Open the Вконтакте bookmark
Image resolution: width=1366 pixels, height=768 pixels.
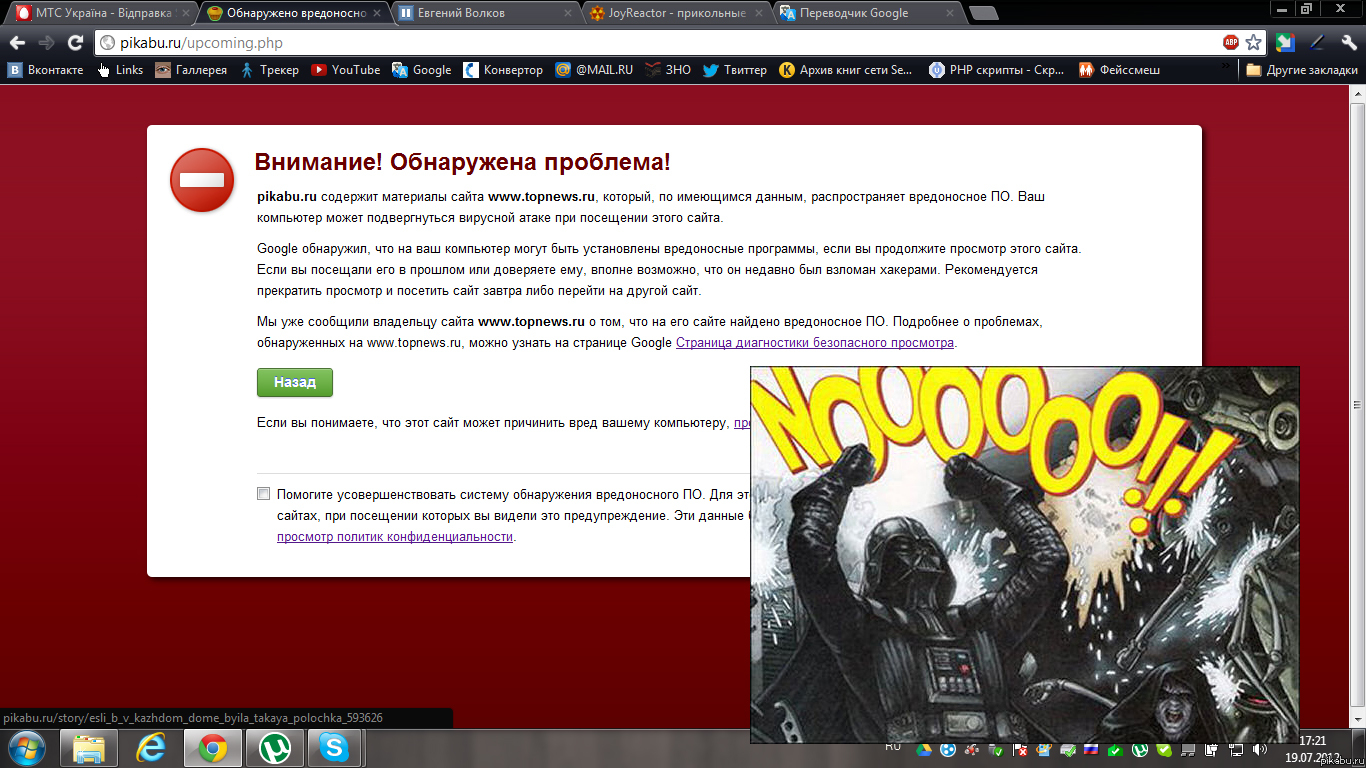46,70
